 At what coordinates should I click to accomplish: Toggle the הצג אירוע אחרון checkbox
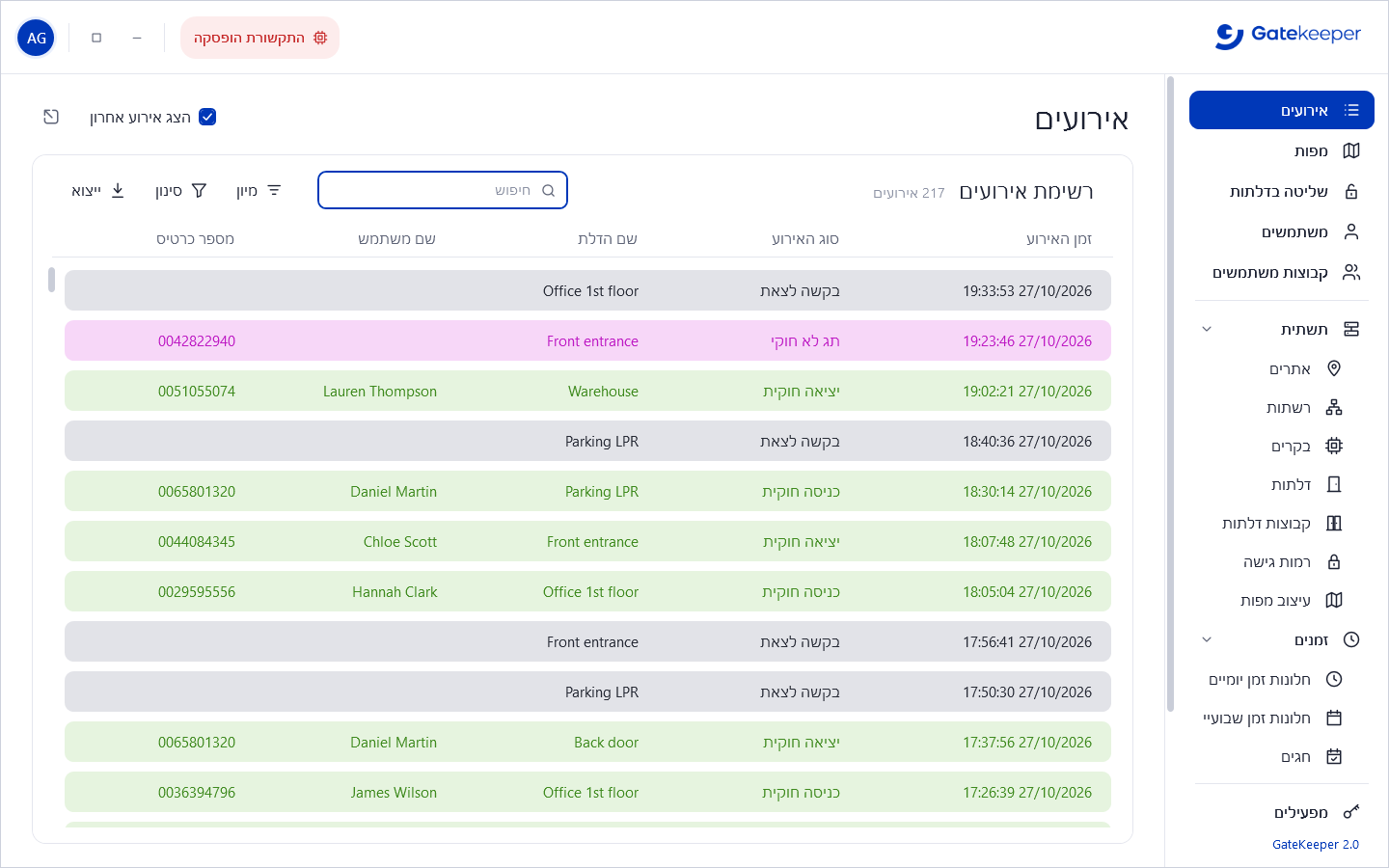(x=207, y=117)
